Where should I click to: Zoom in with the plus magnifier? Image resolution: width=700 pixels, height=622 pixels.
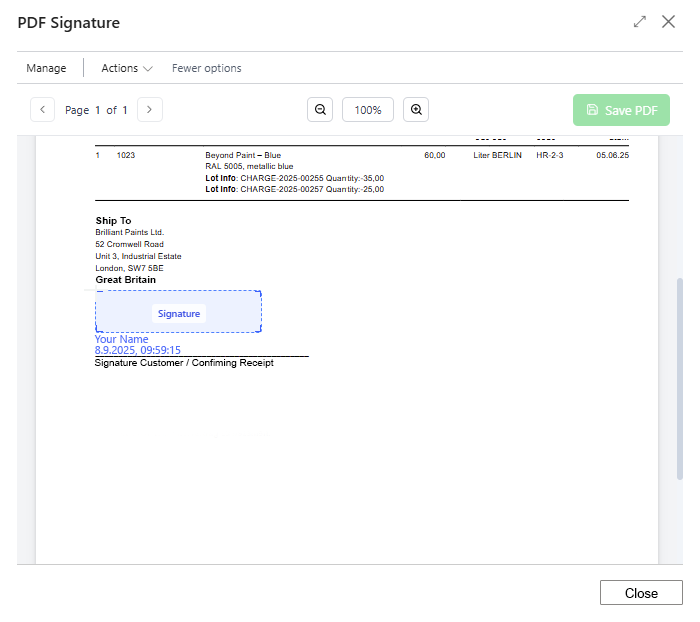(416, 110)
